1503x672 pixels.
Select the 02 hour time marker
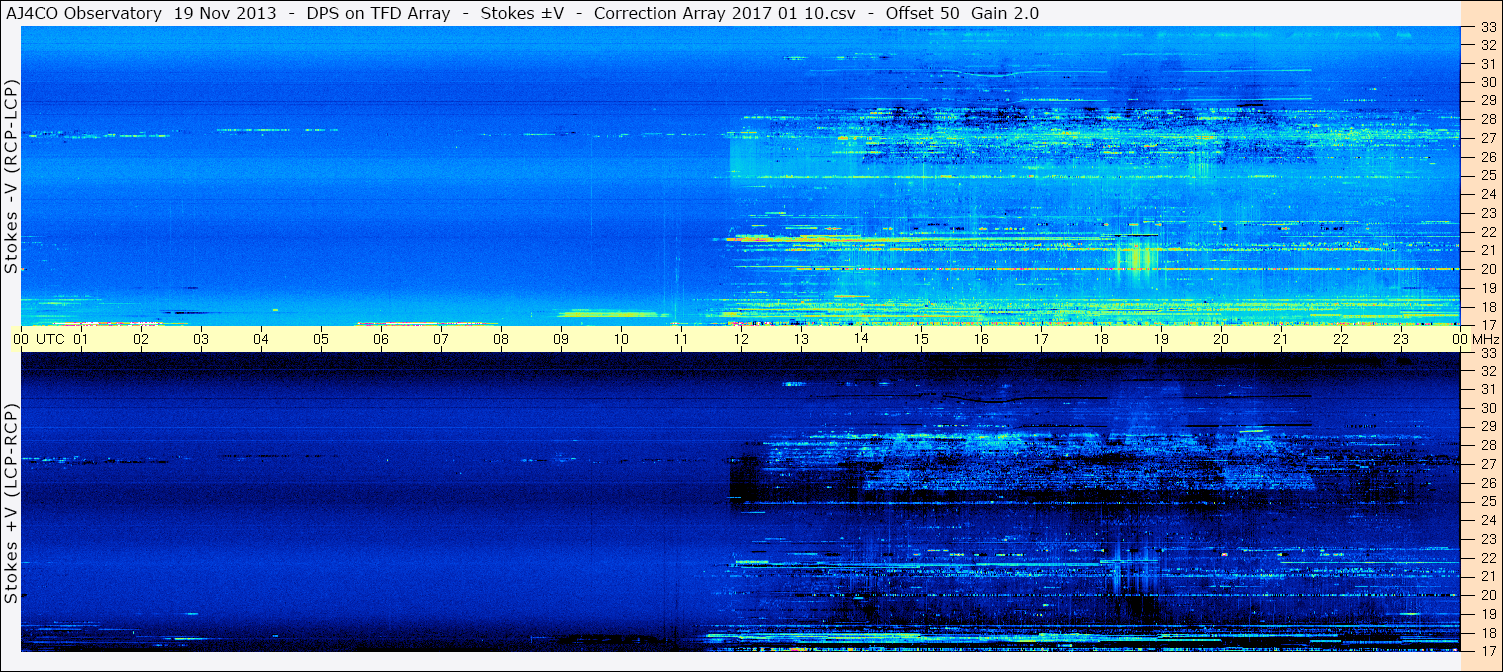click(141, 339)
